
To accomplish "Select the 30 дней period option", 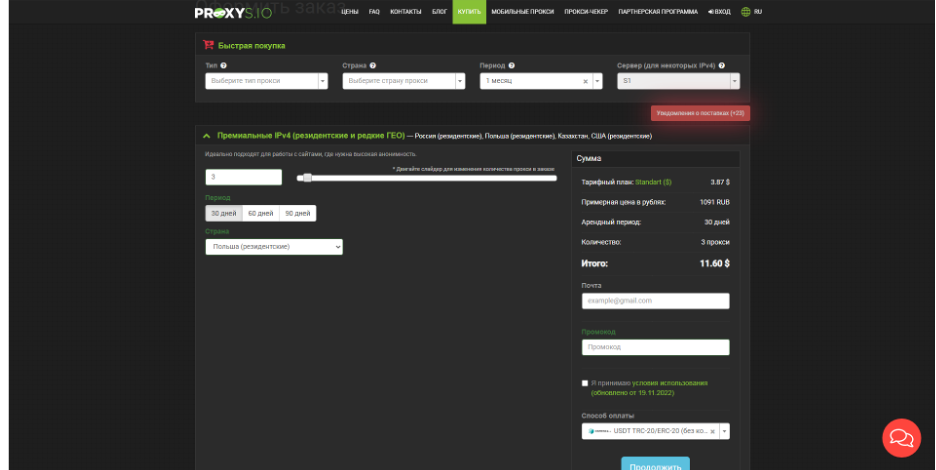I will click(x=224, y=213).
